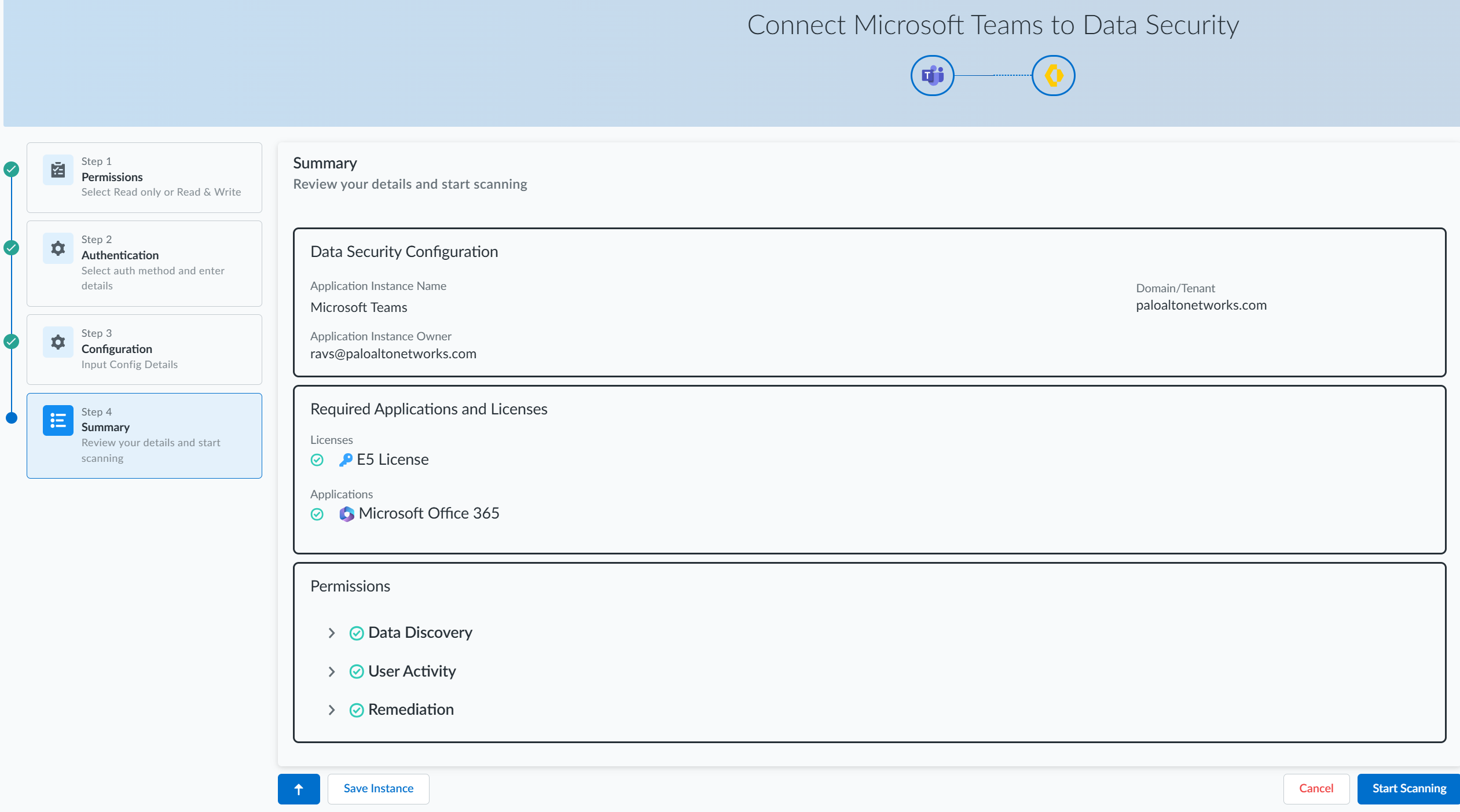Click the Permissions checklist icon in Step 1
1460x812 pixels.
pos(58,170)
